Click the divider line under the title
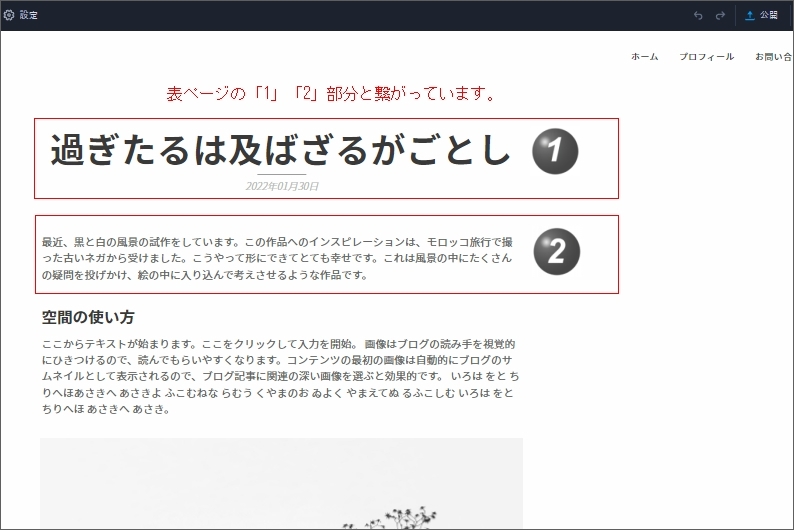794x530 pixels. (x=282, y=175)
